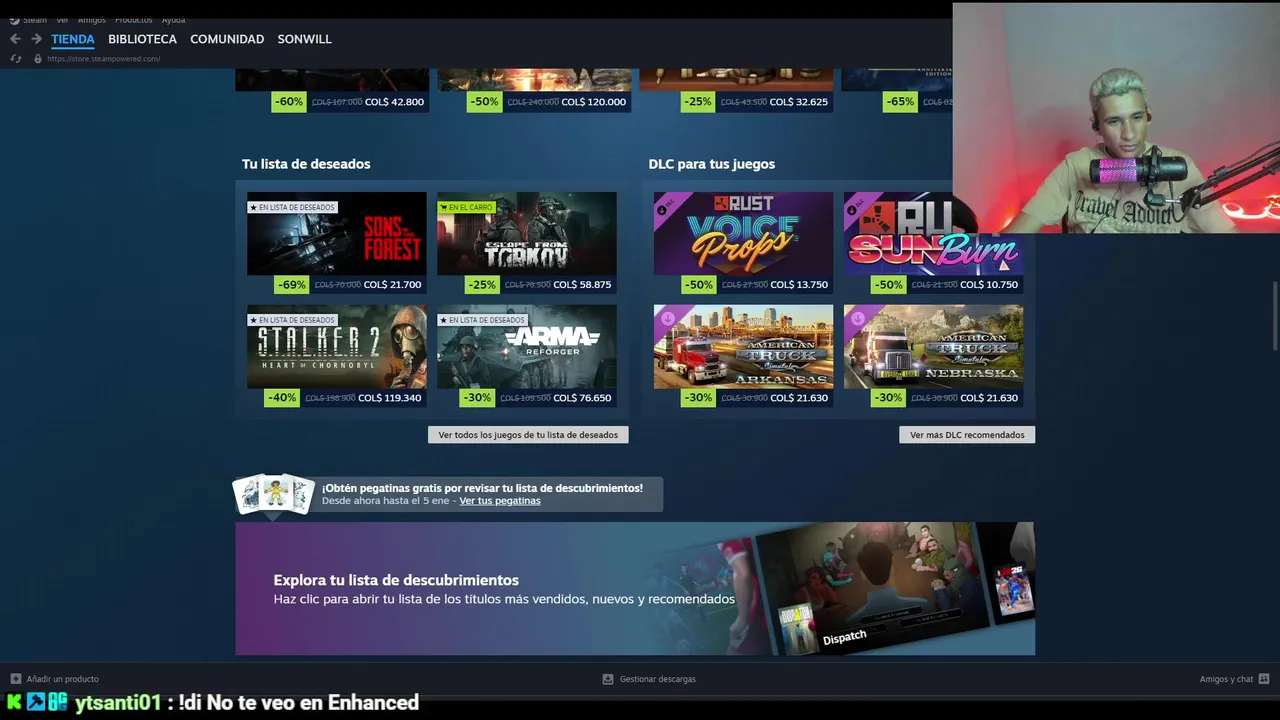Open the Steam menu
The image size is (1280, 720).
(x=35, y=20)
